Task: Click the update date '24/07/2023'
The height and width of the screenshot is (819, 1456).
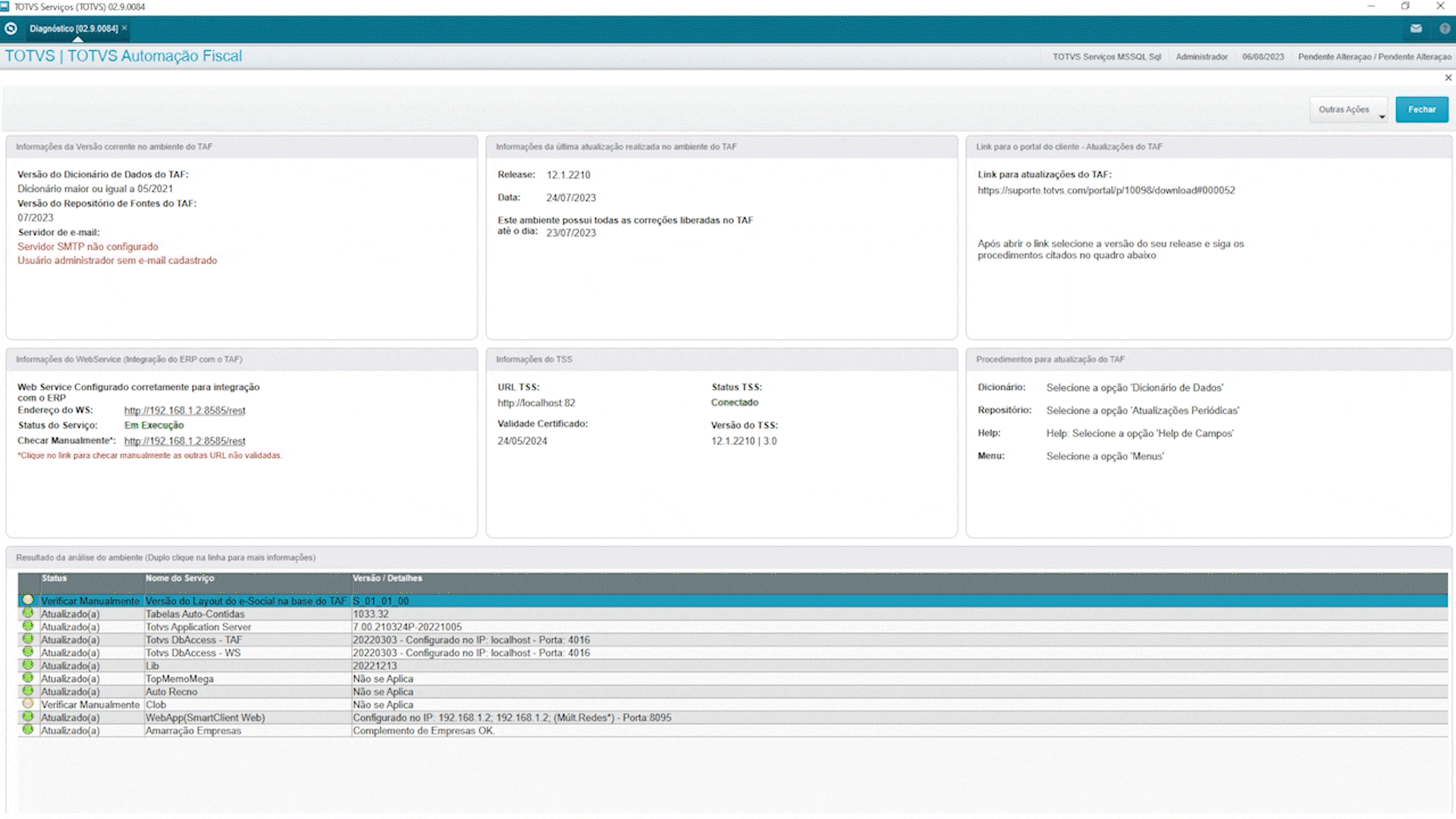Action: click(571, 198)
